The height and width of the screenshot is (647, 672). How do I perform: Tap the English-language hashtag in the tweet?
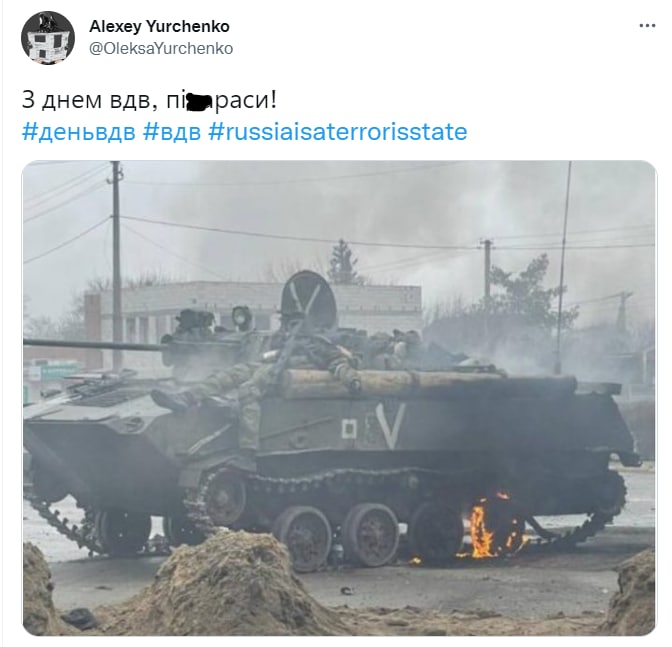pos(337,132)
